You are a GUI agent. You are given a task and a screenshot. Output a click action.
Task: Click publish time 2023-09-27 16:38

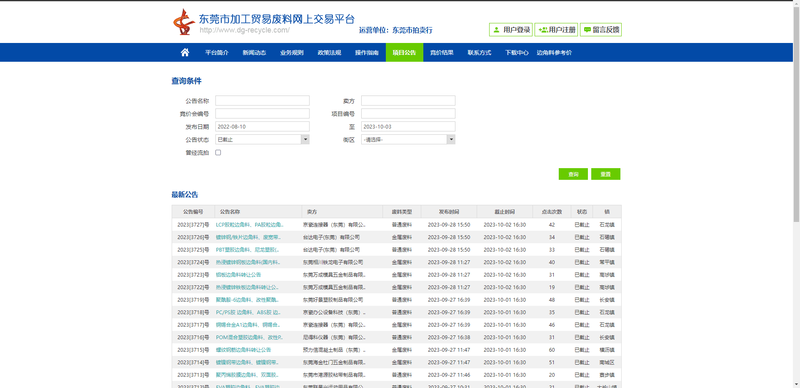(449, 337)
